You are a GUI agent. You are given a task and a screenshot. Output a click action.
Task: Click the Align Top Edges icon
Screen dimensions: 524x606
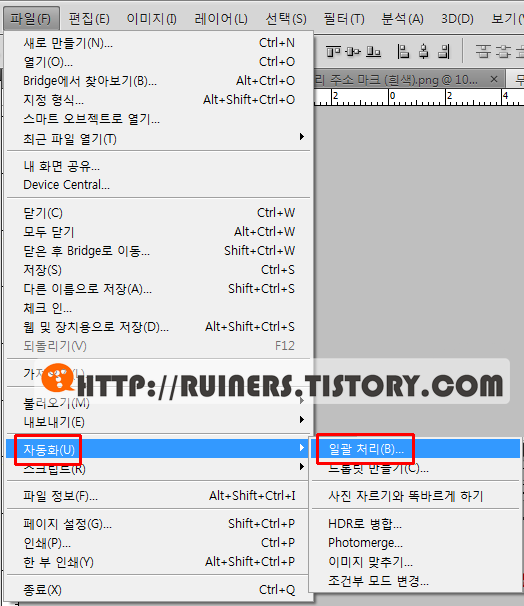[333, 51]
